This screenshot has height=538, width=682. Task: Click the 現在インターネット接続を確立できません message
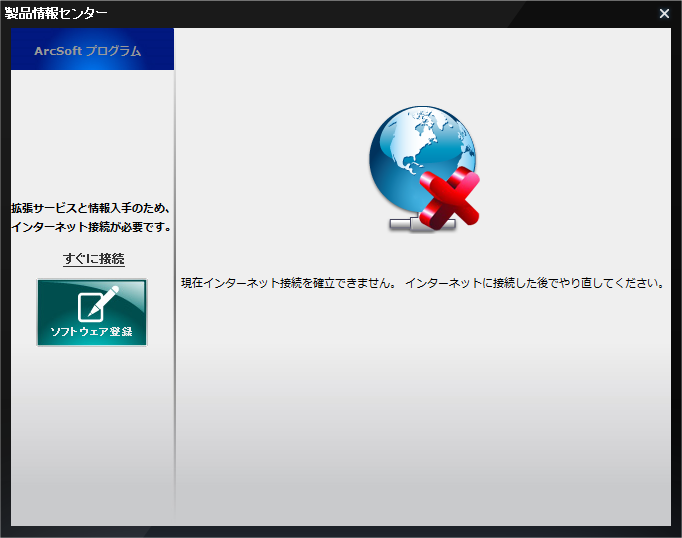click(423, 283)
